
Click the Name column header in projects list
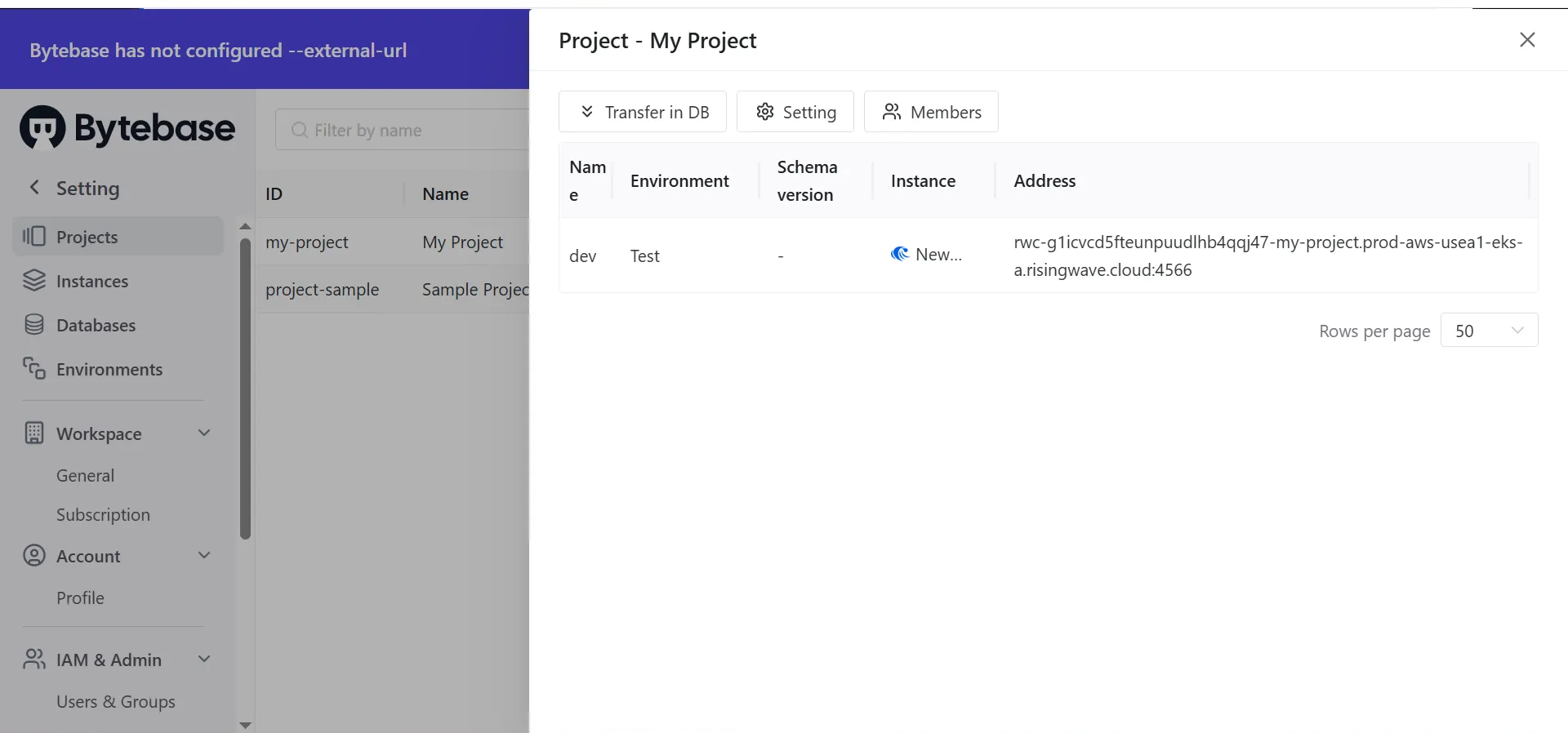pos(445,194)
